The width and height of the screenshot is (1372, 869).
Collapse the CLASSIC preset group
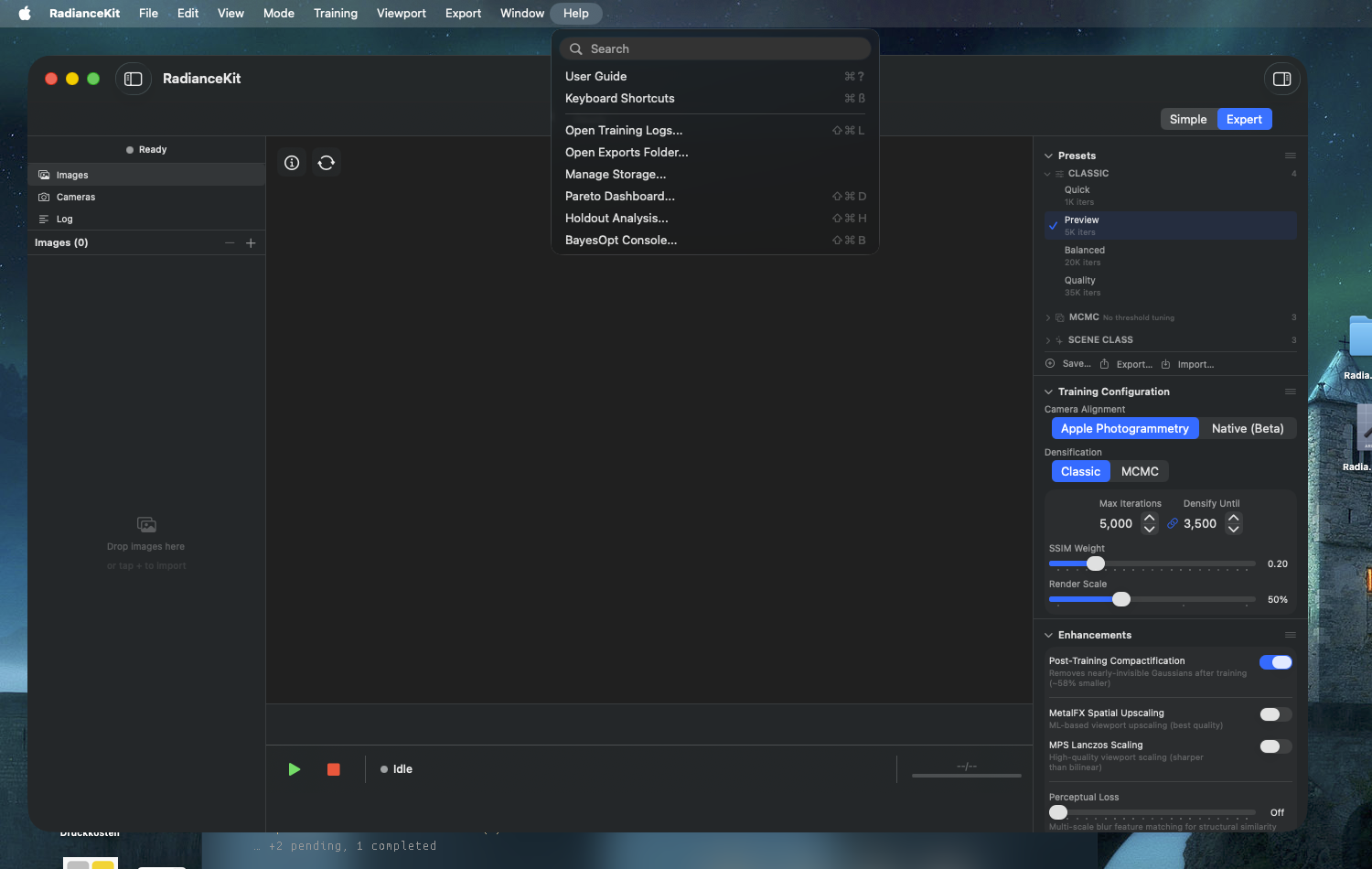tap(1047, 174)
